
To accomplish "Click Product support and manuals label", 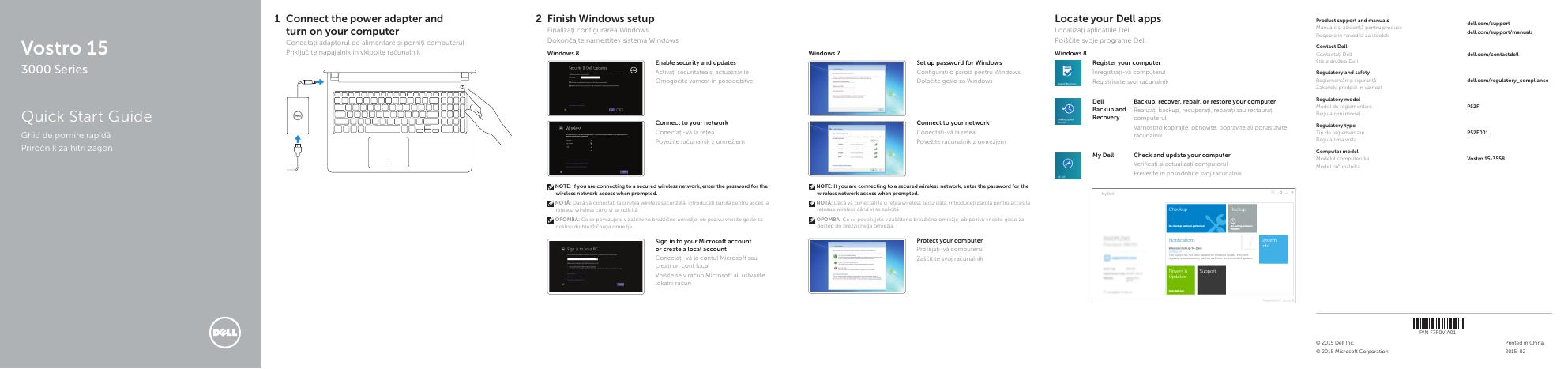I will pos(1352,20).
